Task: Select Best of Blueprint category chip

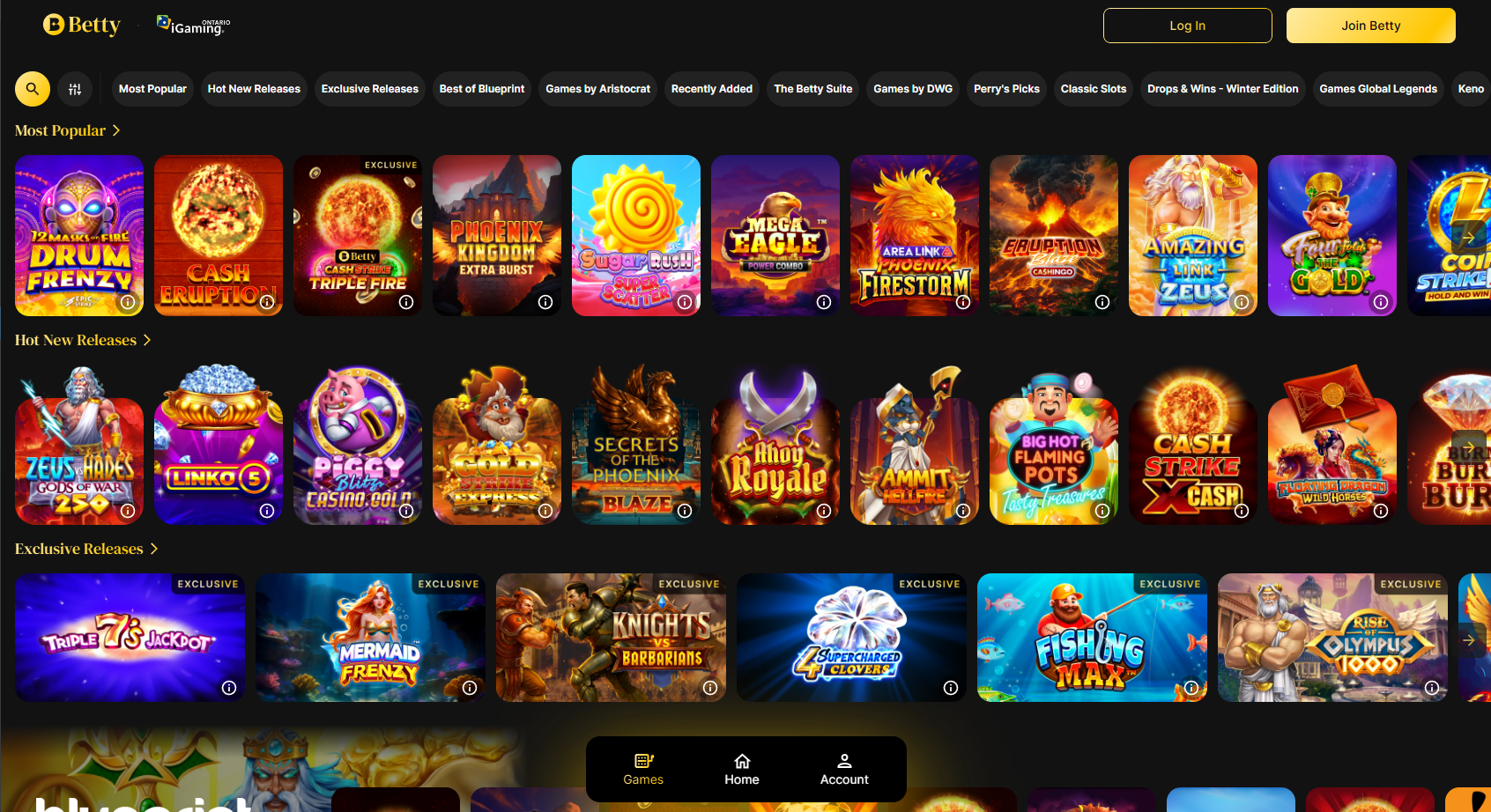Action: pos(482,89)
